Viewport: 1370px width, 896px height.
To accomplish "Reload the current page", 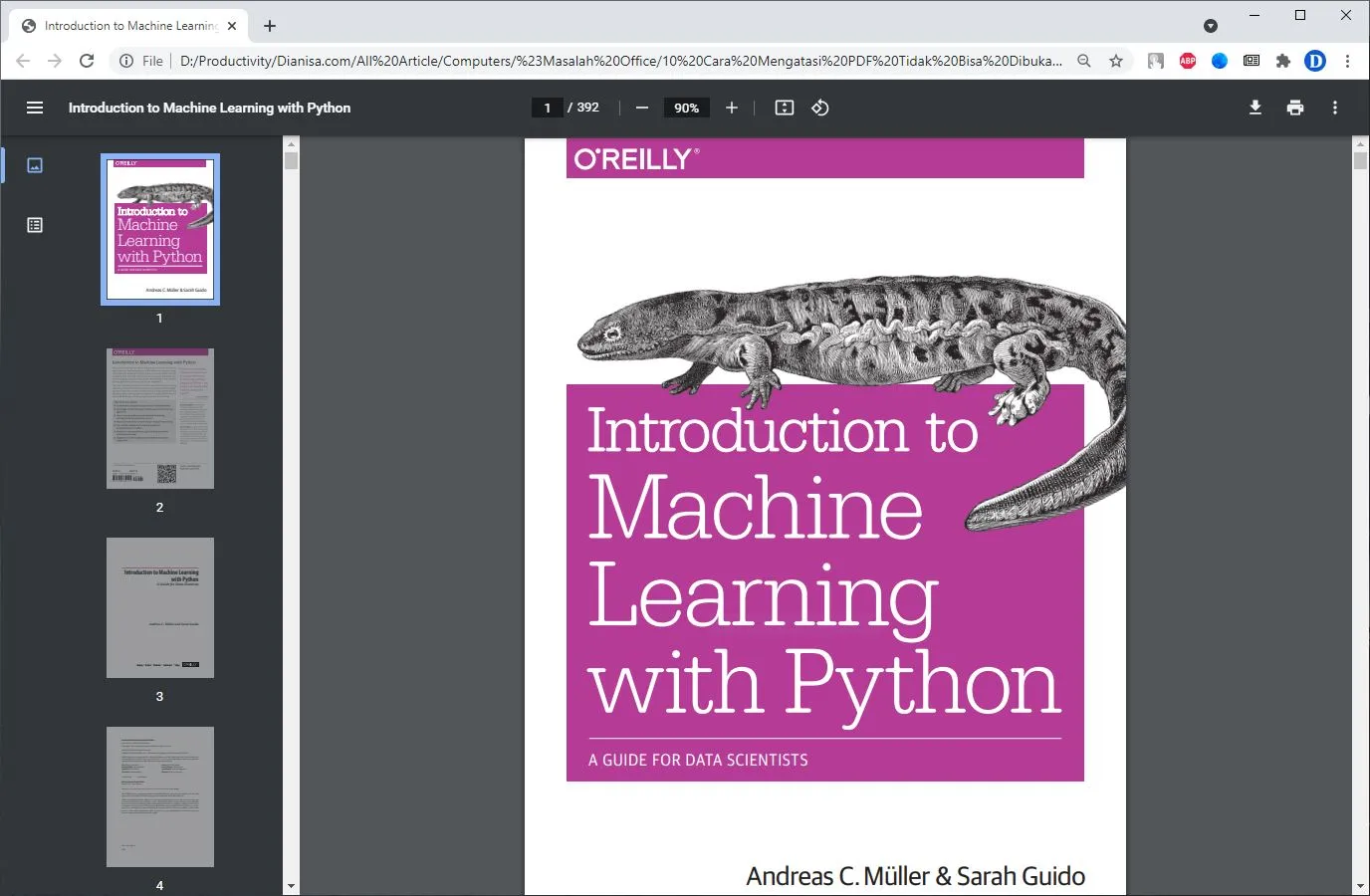I will [x=87, y=61].
